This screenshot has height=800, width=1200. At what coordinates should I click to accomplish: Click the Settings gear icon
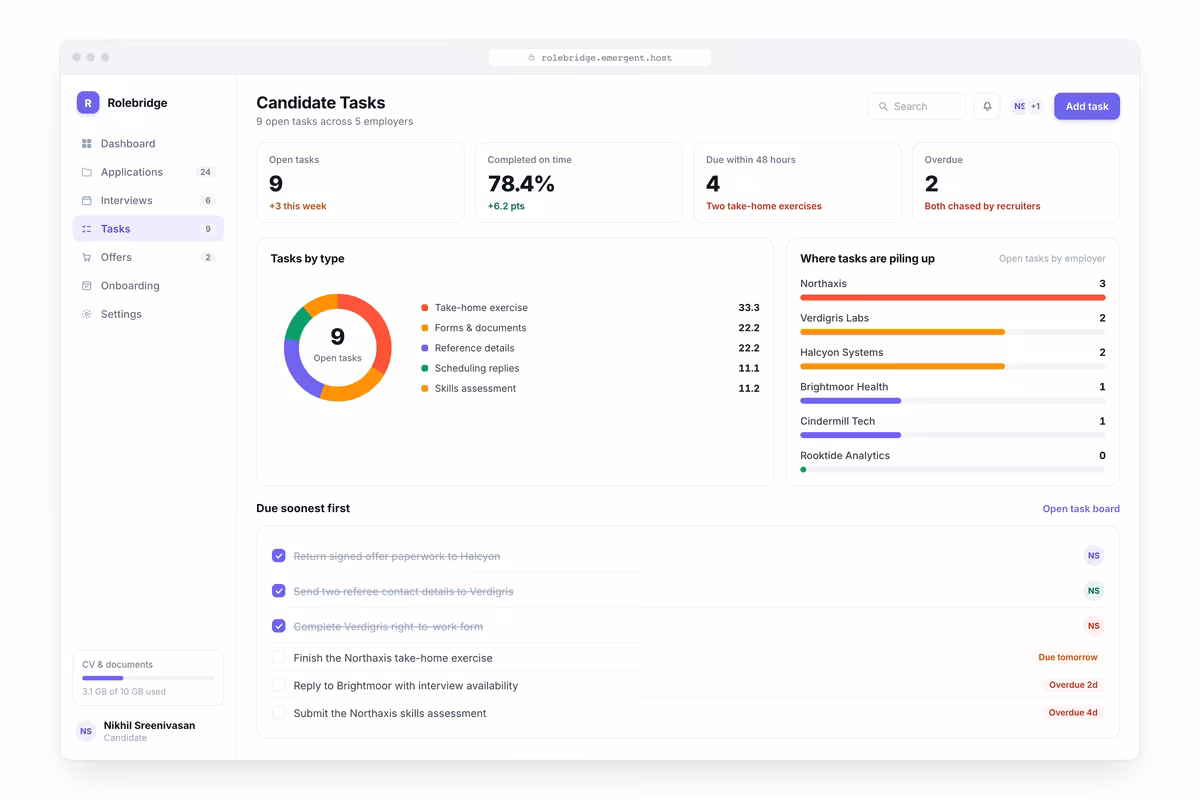(x=87, y=314)
